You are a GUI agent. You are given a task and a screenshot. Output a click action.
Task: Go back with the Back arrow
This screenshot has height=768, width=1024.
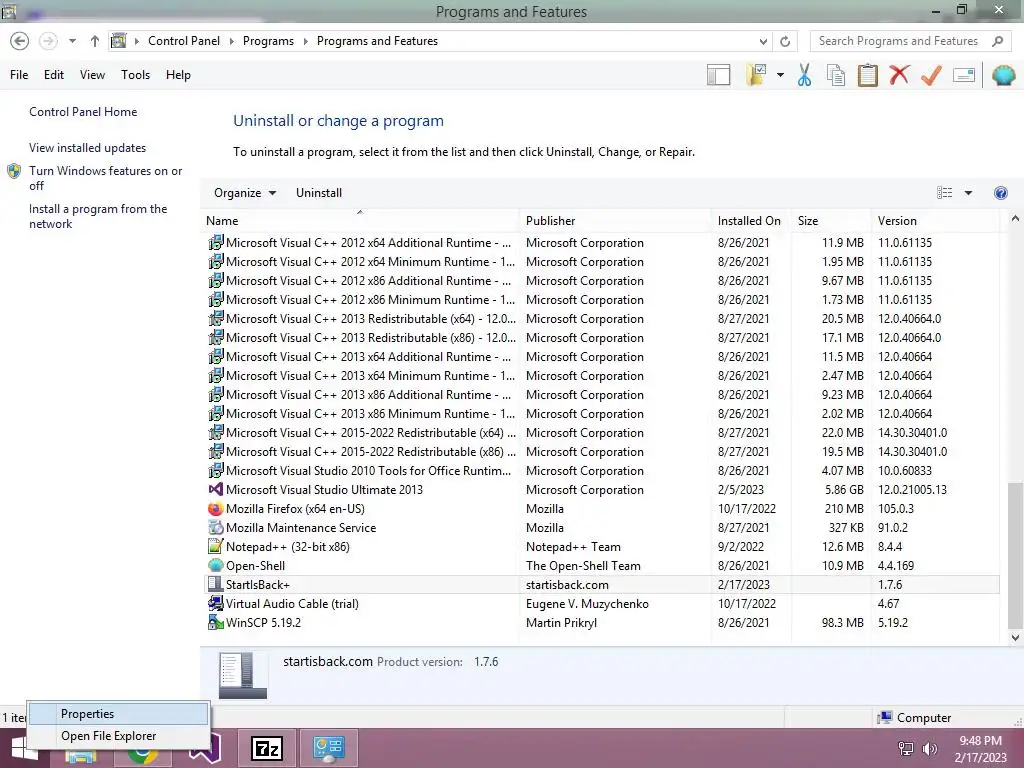click(x=20, y=41)
